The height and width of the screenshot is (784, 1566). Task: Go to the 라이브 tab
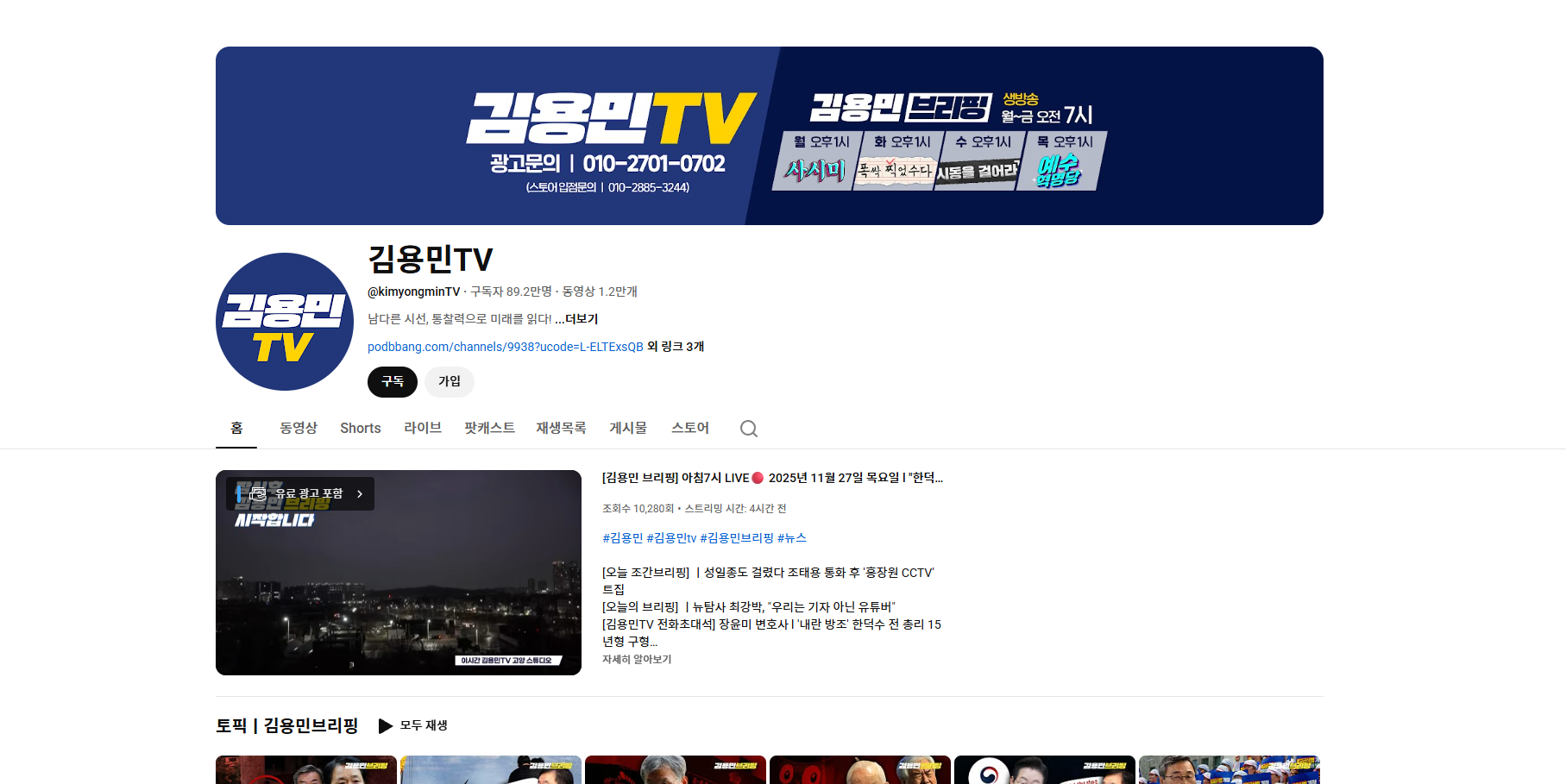pyautogui.click(x=423, y=428)
